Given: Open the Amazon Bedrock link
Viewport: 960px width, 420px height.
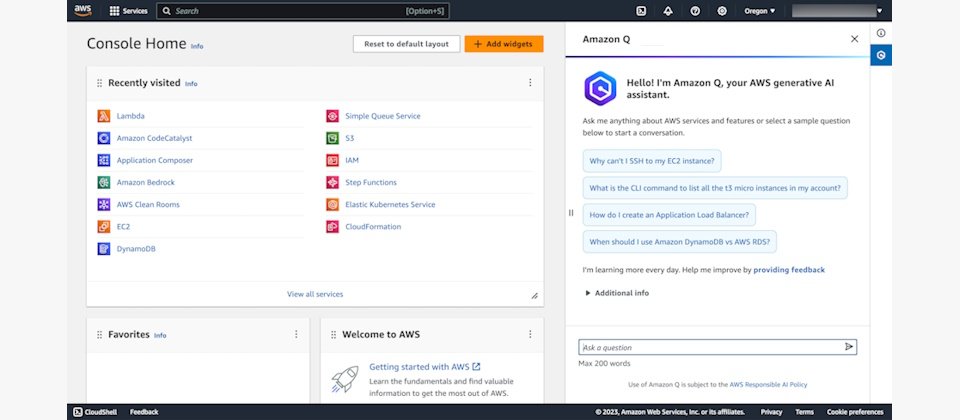Looking at the screenshot, I should pyautogui.click(x=146, y=182).
